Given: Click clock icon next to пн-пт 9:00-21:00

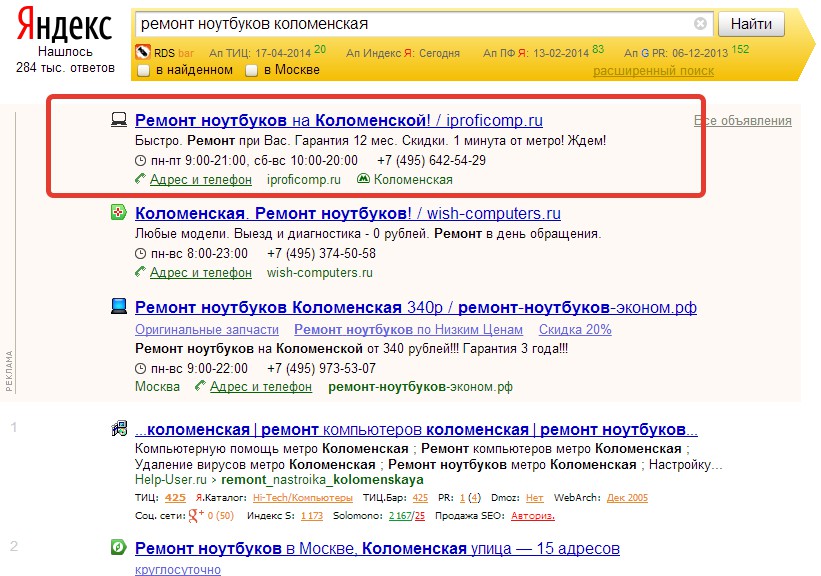Looking at the screenshot, I should pos(140,160).
